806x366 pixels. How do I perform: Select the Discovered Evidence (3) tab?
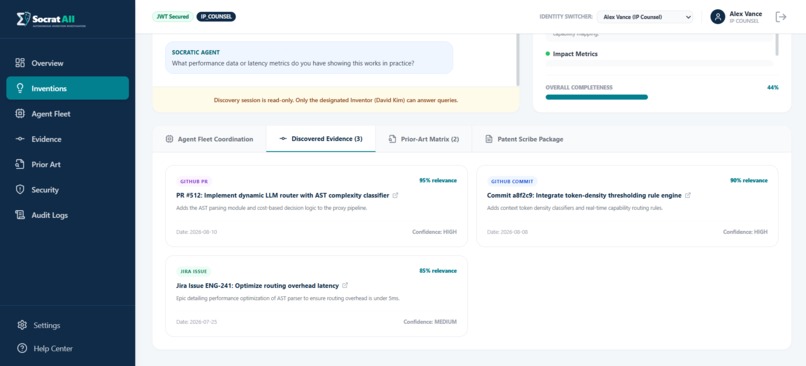[x=321, y=139]
